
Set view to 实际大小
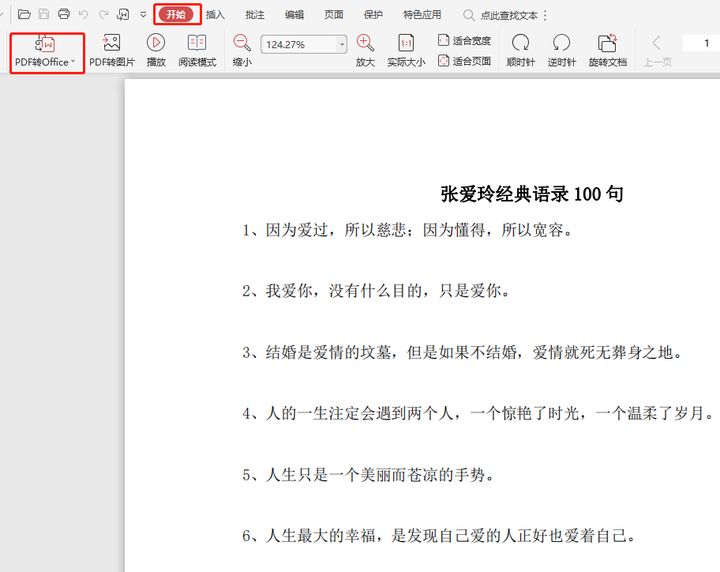point(406,51)
